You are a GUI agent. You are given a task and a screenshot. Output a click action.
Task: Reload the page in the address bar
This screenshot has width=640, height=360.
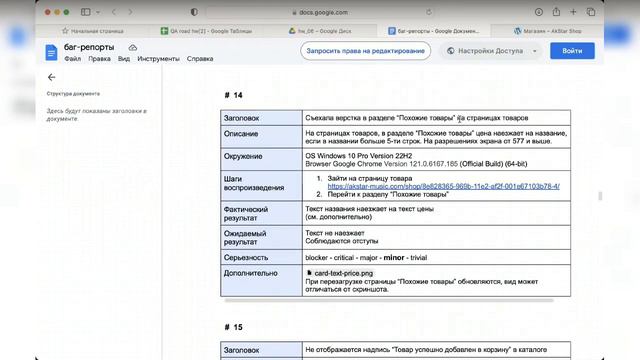429,12
